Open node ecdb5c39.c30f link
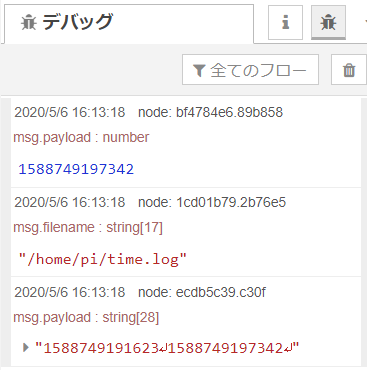Image resolution: width=367 pixels, height=370 pixels. (202, 292)
